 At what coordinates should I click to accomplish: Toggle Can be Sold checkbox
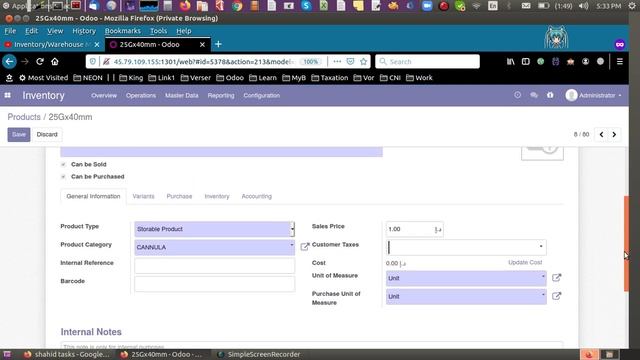[63, 164]
